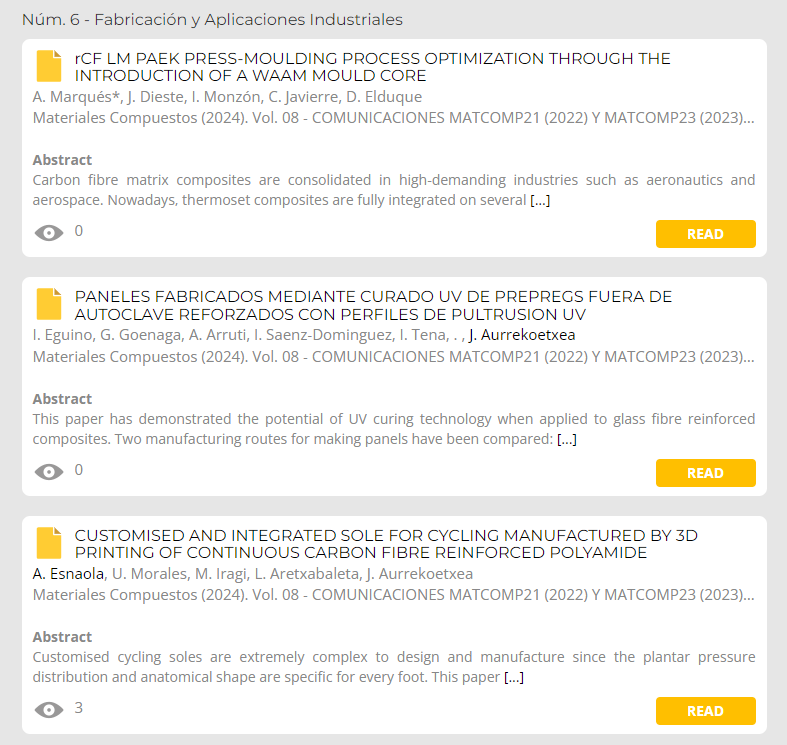Click the document icon beside PANELES FABRICADOS title
This screenshot has width=787, height=745.
coord(49,304)
